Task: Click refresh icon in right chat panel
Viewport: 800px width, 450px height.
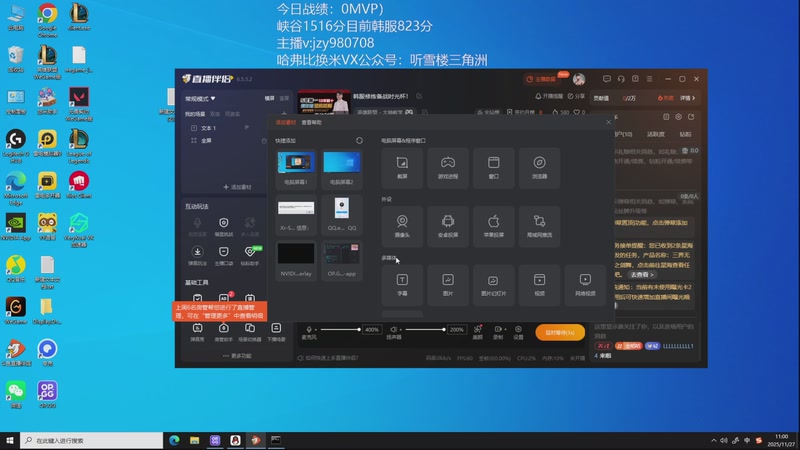Action: (691, 117)
